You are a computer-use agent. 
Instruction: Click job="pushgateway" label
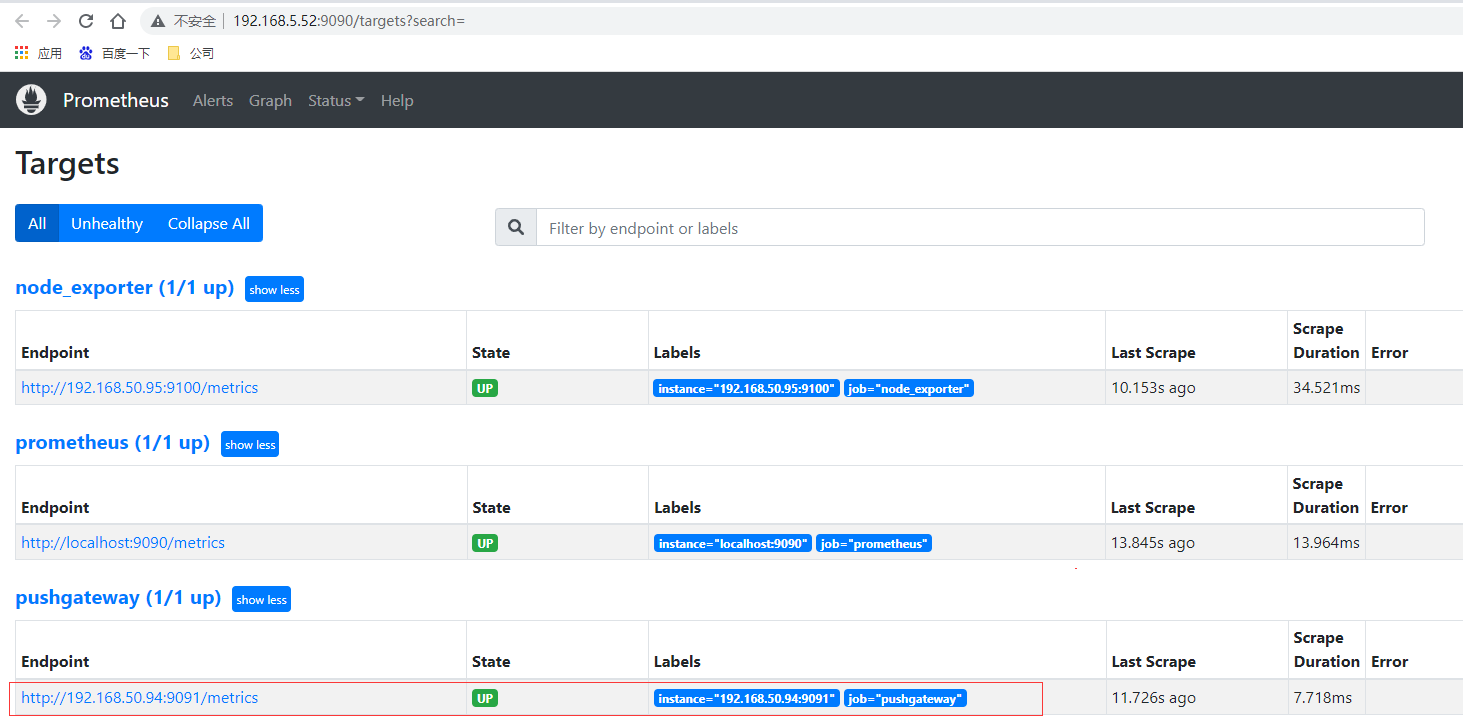coord(906,699)
